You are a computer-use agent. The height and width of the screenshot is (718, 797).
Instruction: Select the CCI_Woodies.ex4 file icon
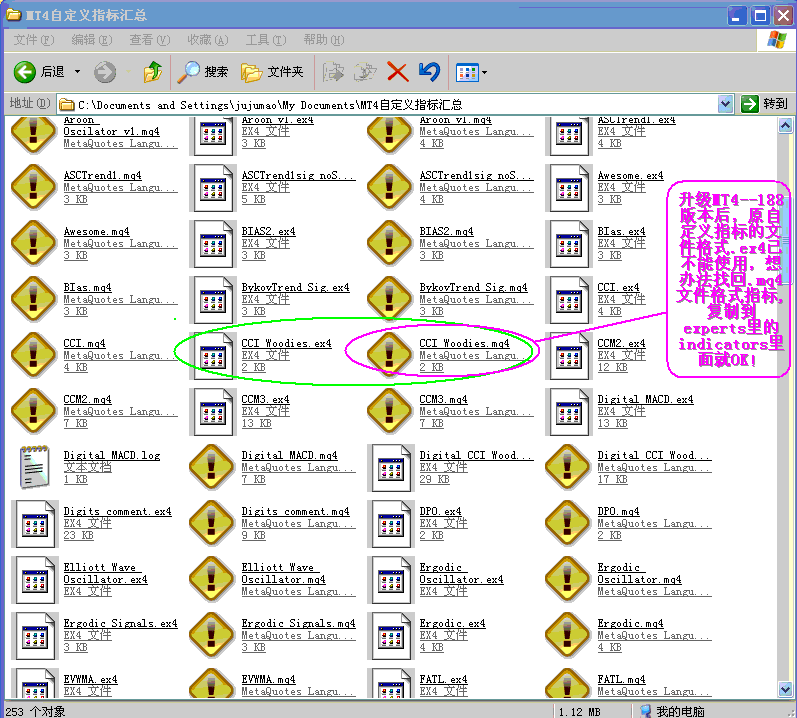tap(212, 356)
